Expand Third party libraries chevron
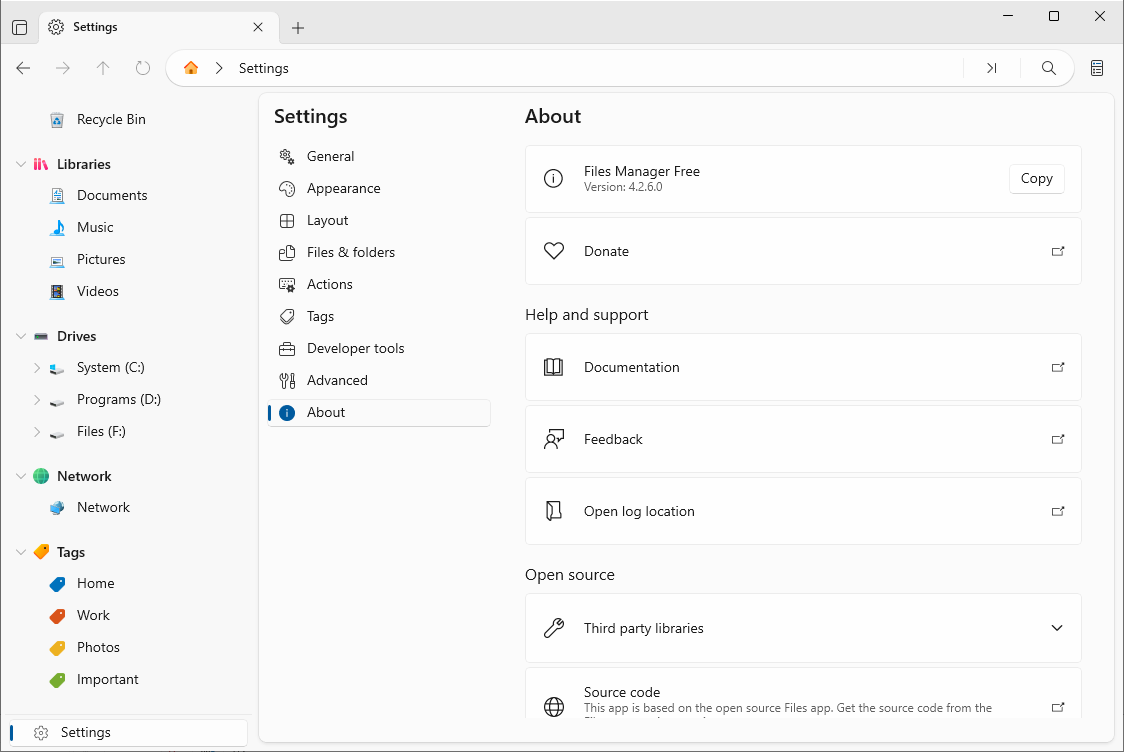 [x=1057, y=628]
